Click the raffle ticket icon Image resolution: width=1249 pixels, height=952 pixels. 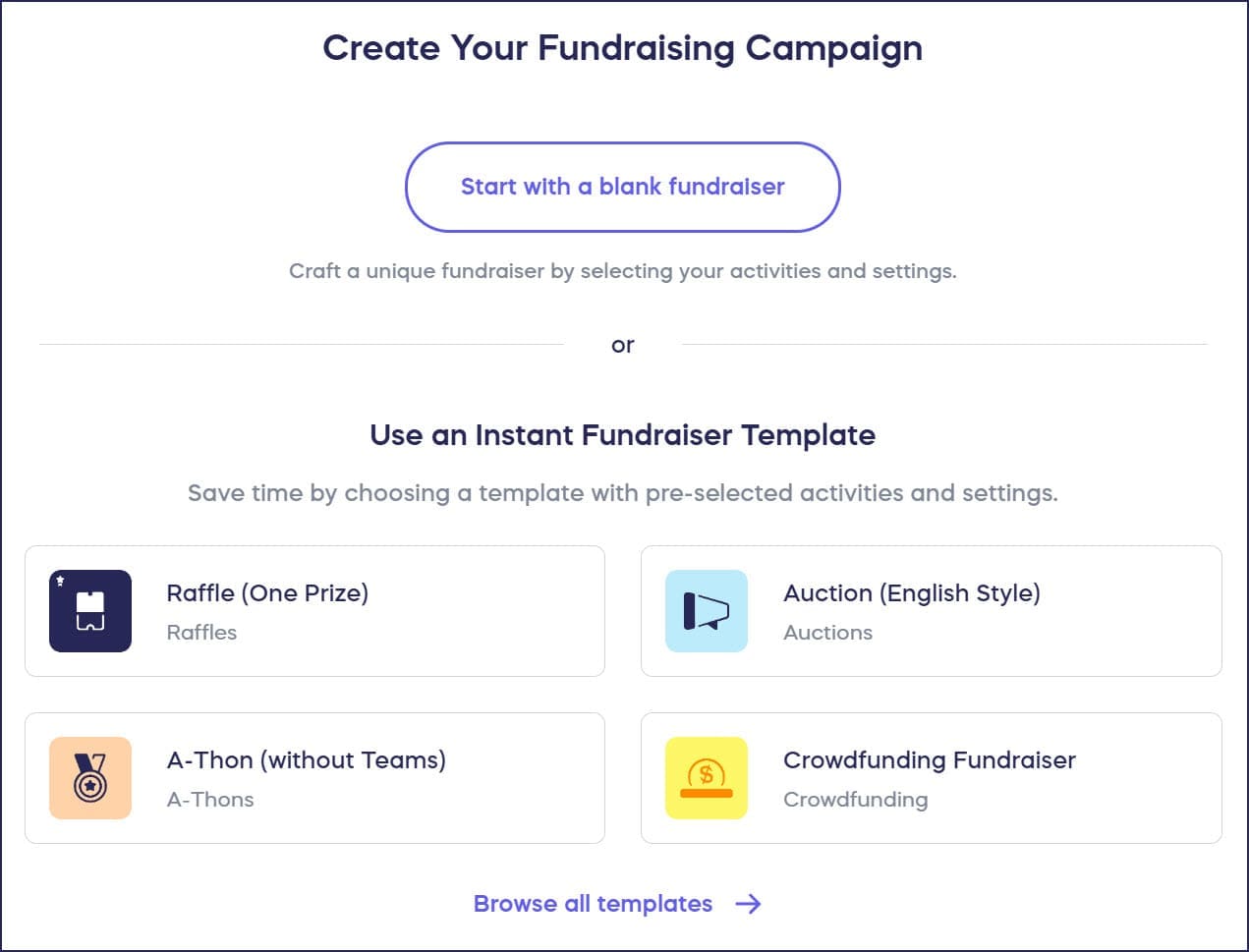pos(90,611)
